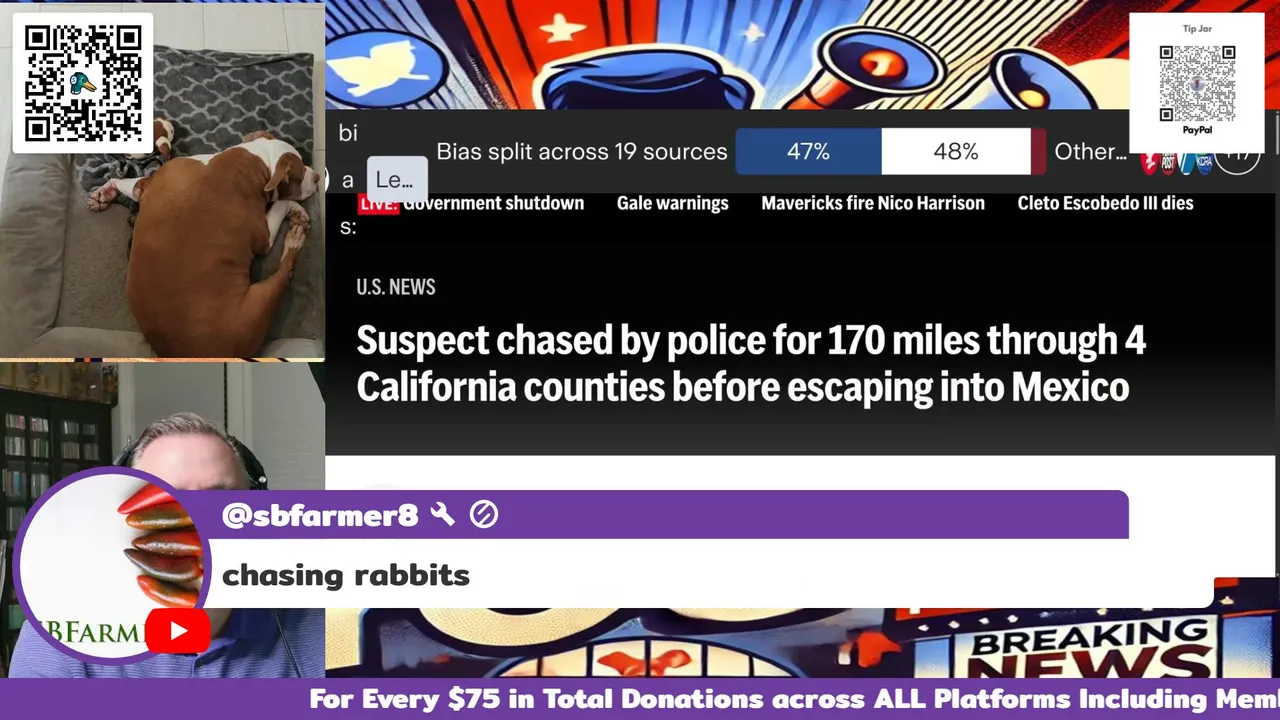
Task: Open Cleto Escobedo III dies topic
Action: coord(1105,203)
